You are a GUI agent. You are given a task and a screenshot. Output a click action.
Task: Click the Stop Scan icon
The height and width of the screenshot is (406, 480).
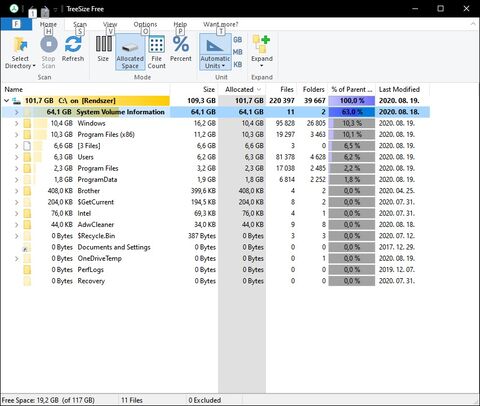pos(49,44)
